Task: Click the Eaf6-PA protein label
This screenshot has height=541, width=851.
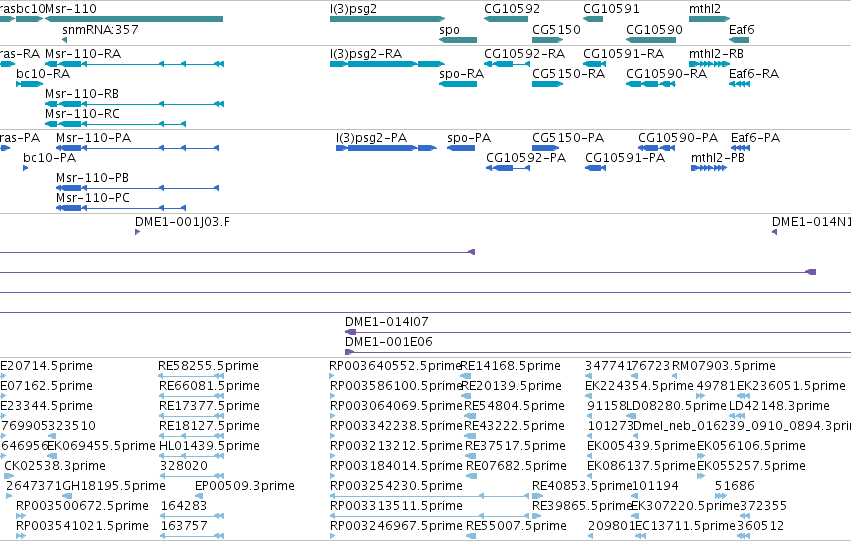Action: tap(755, 138)
